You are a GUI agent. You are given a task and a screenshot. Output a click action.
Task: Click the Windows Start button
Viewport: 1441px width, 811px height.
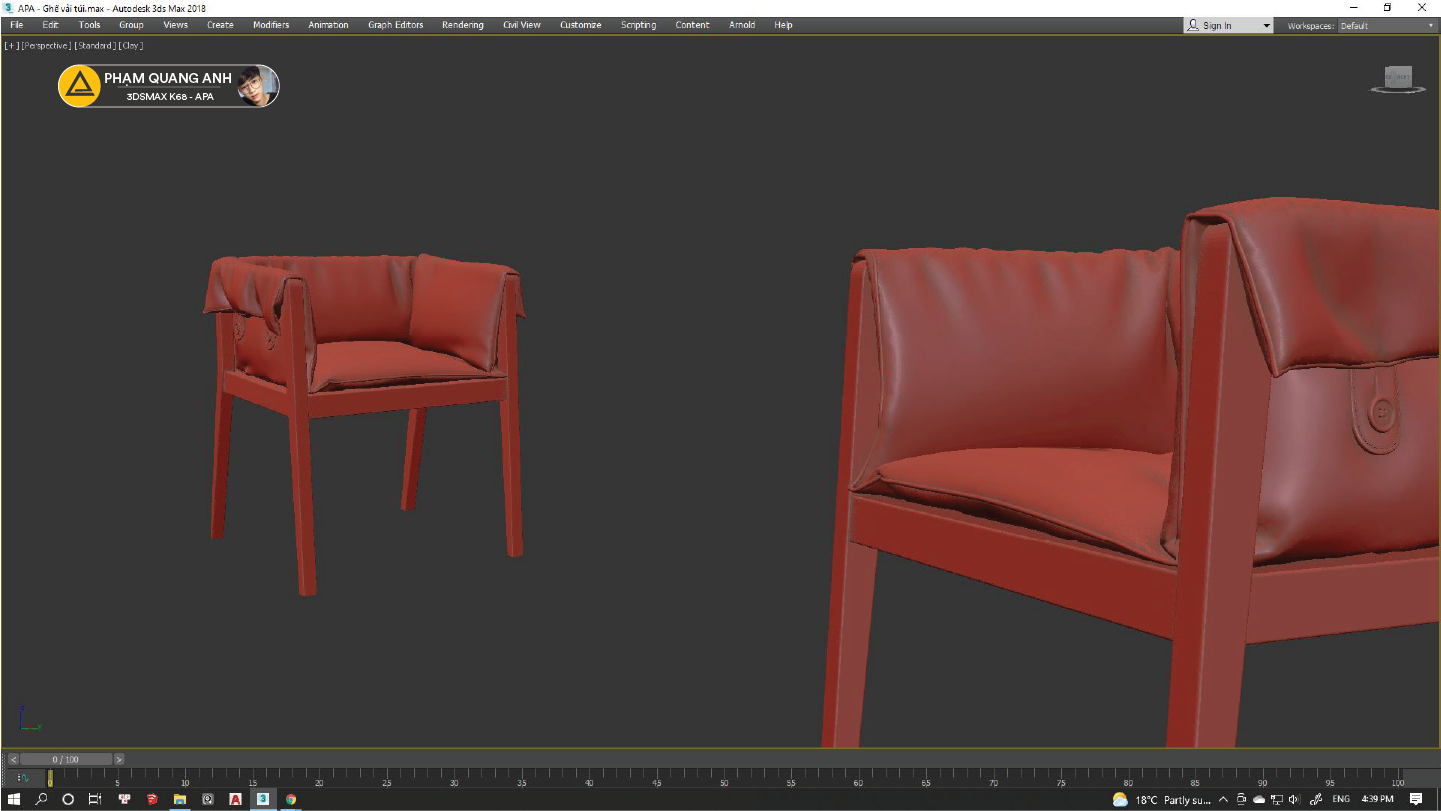(14, 799)
